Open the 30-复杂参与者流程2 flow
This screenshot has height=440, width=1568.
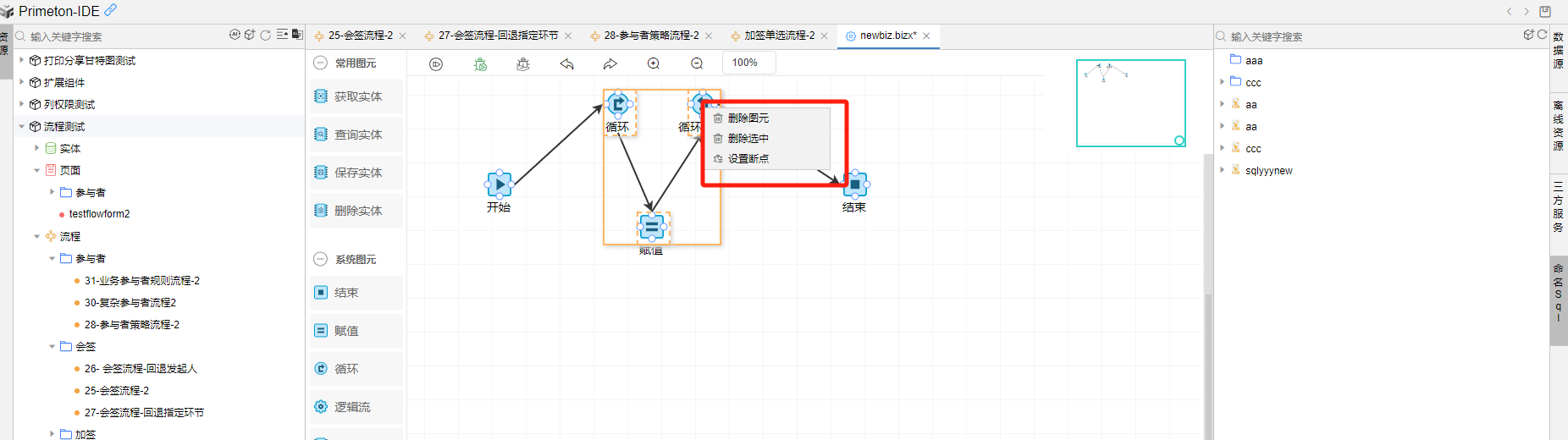pos(130,302)
